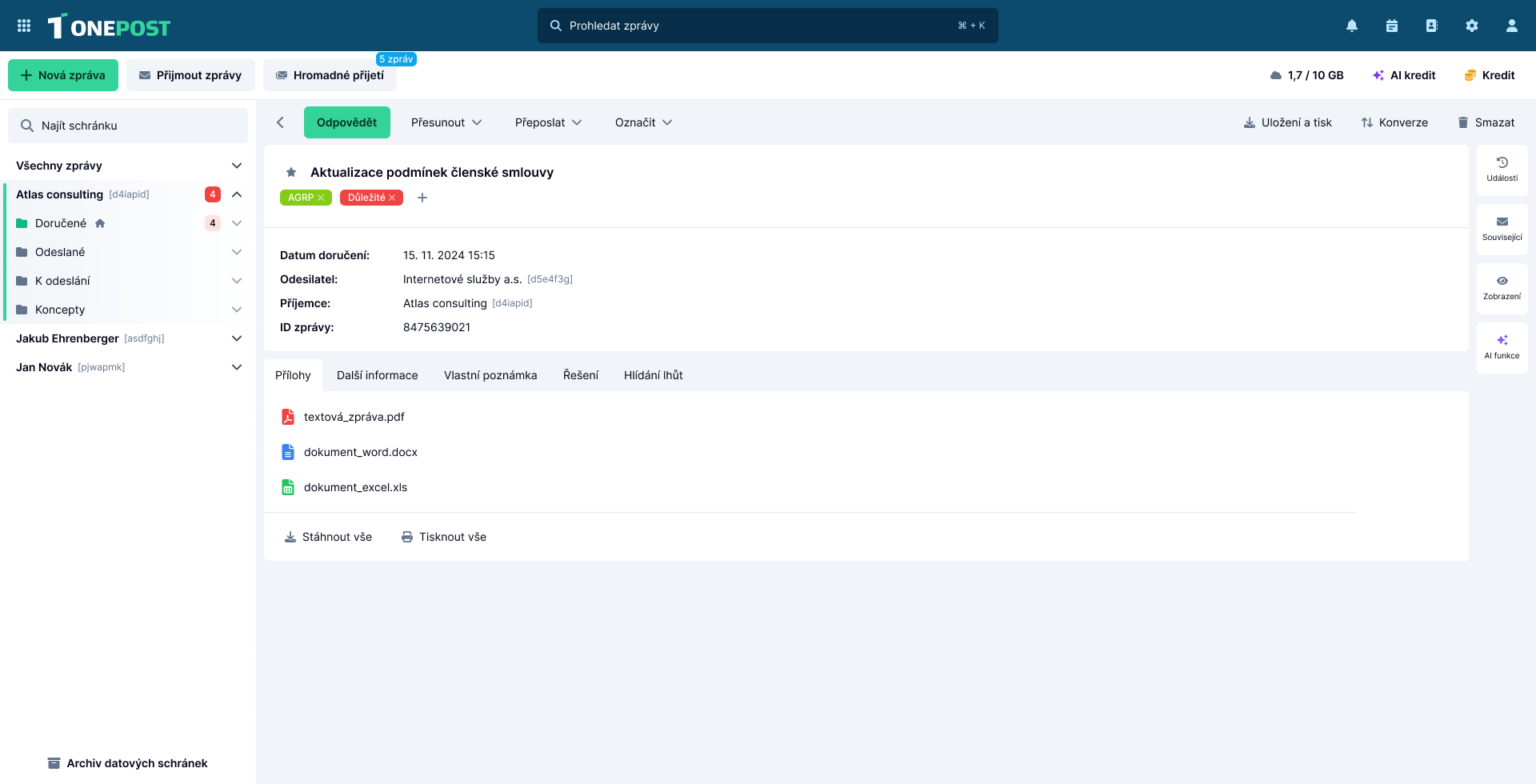
Task: Toggle the star on message subject
Action: pos(291,172)
